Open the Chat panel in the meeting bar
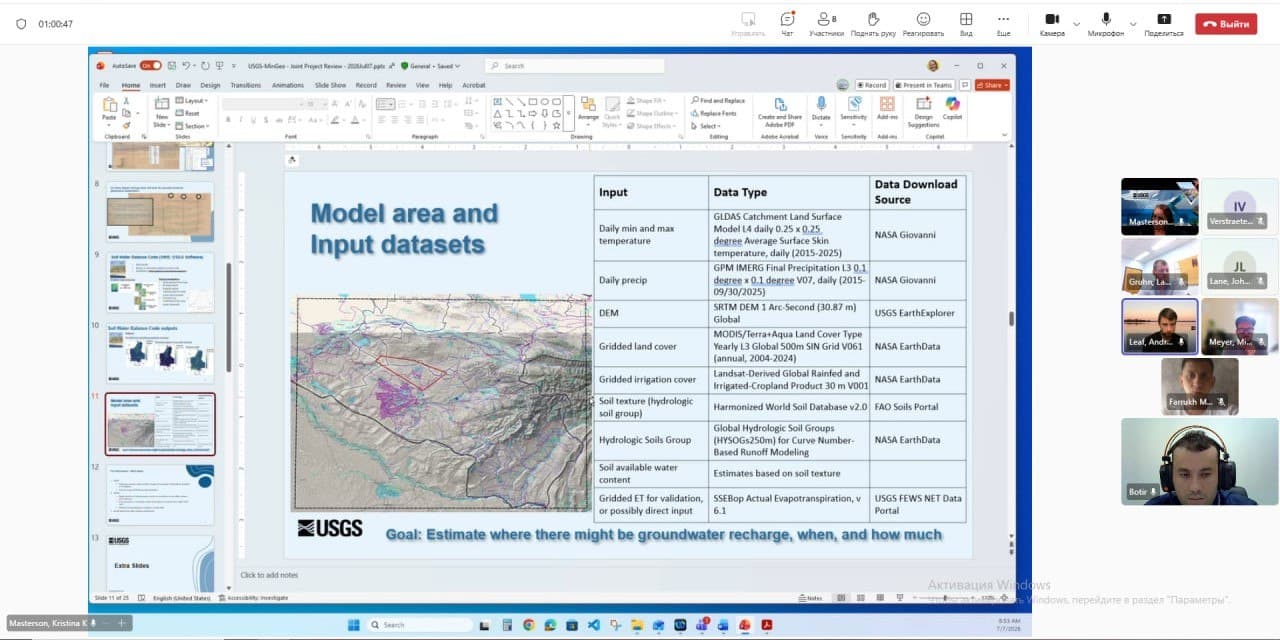1280x640 pixels. (787, 23)
